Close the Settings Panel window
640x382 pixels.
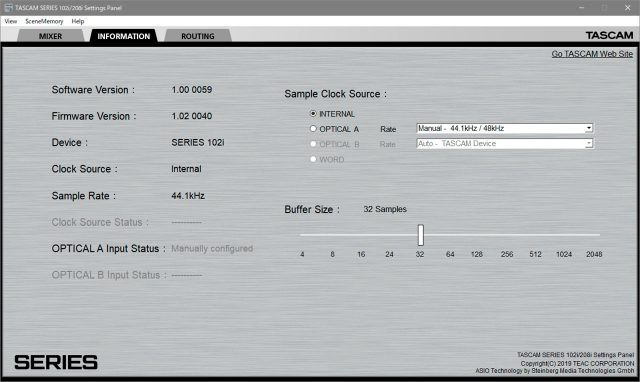[627, 8]
